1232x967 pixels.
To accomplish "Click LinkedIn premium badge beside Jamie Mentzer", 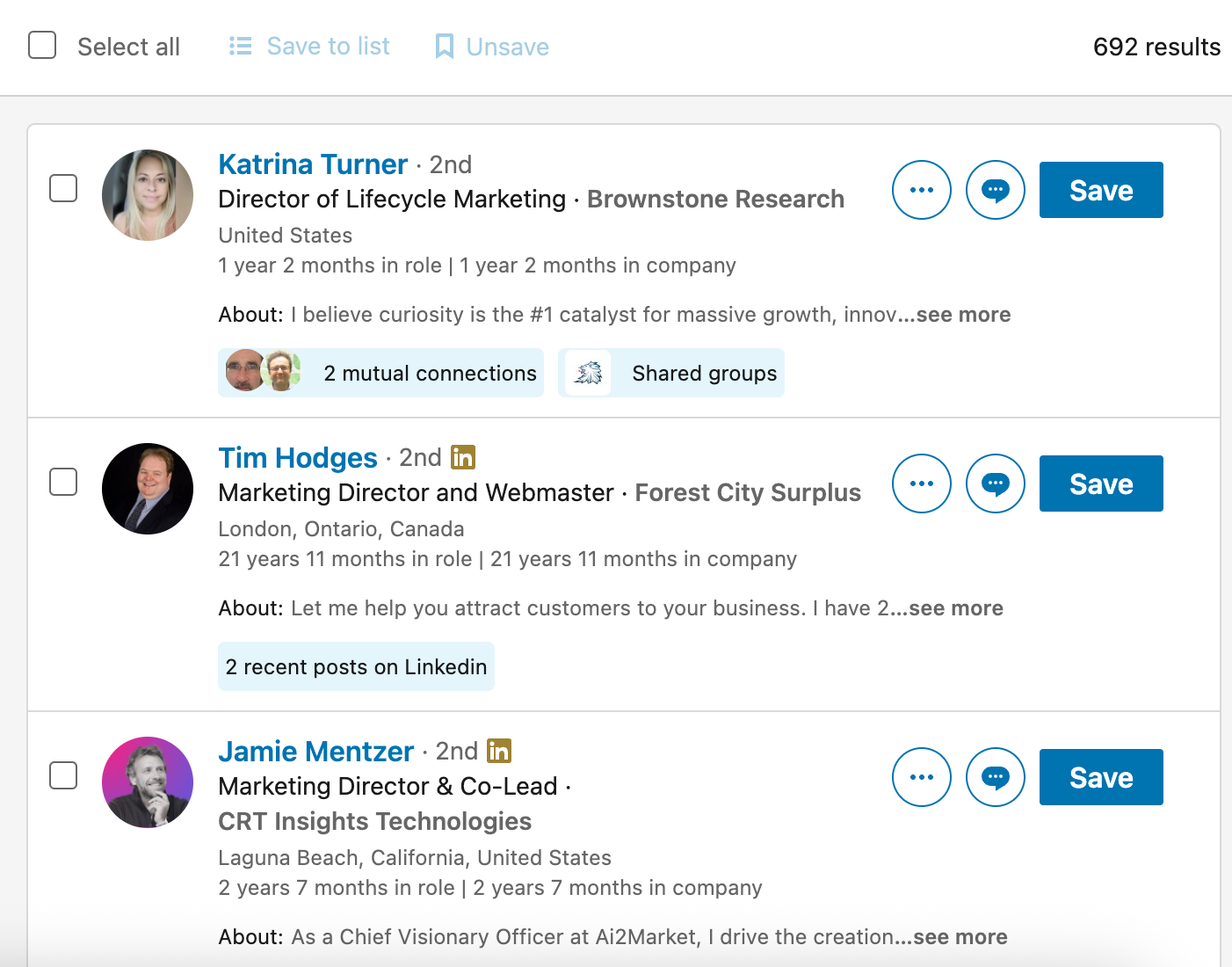I will click(x=499, y=751).
